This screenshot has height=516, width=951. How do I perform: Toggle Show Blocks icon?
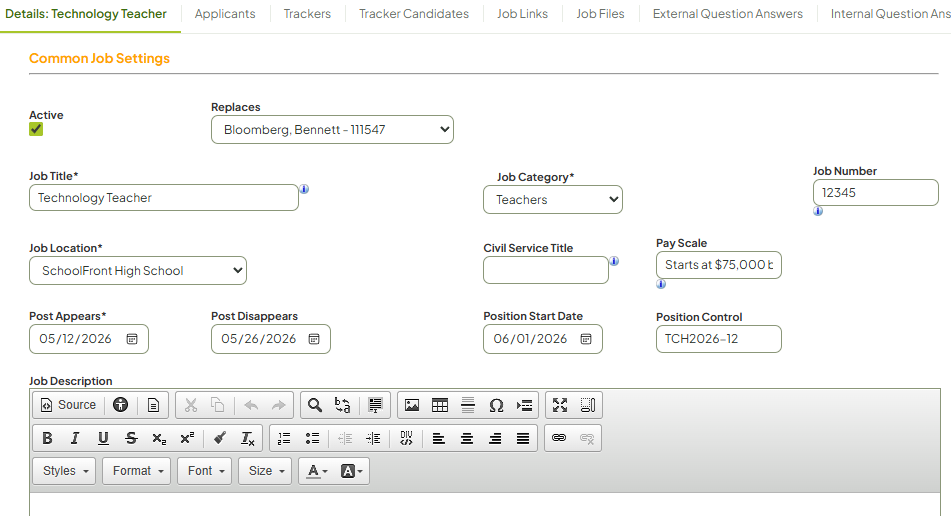588,405
